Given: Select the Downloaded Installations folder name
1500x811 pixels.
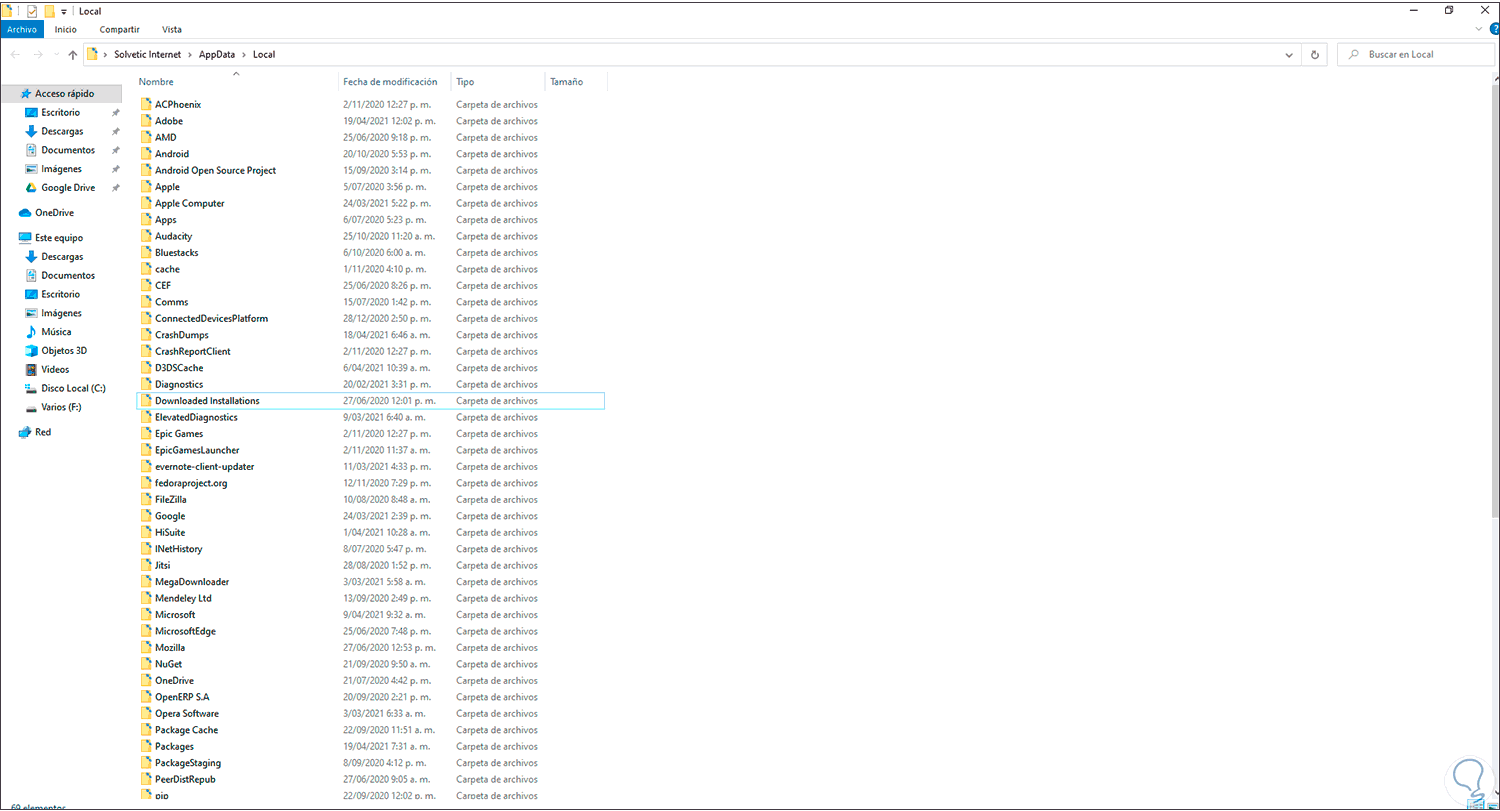Looking at the screenshot, I should click(x=207, y=401).
